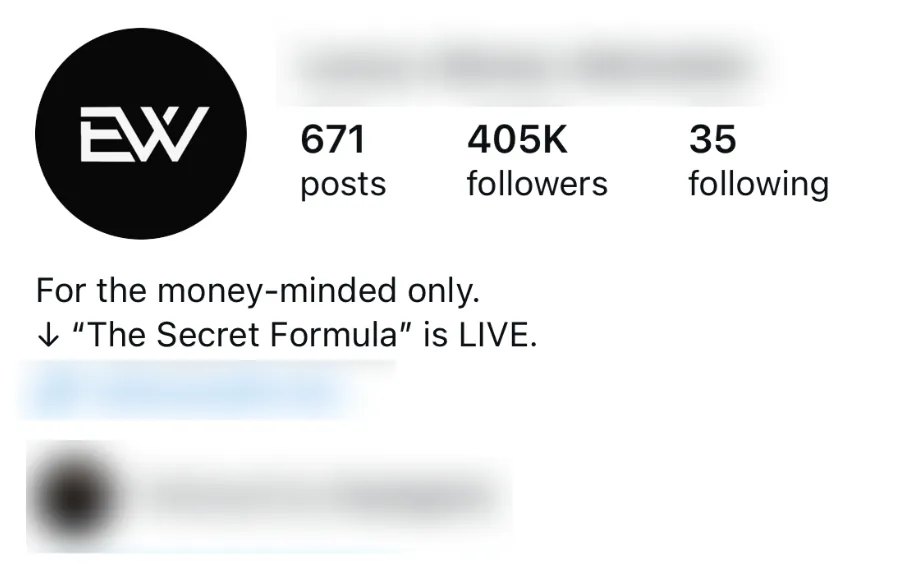View the 405K followers list
918x567 pixels.
tap(517, 139)
